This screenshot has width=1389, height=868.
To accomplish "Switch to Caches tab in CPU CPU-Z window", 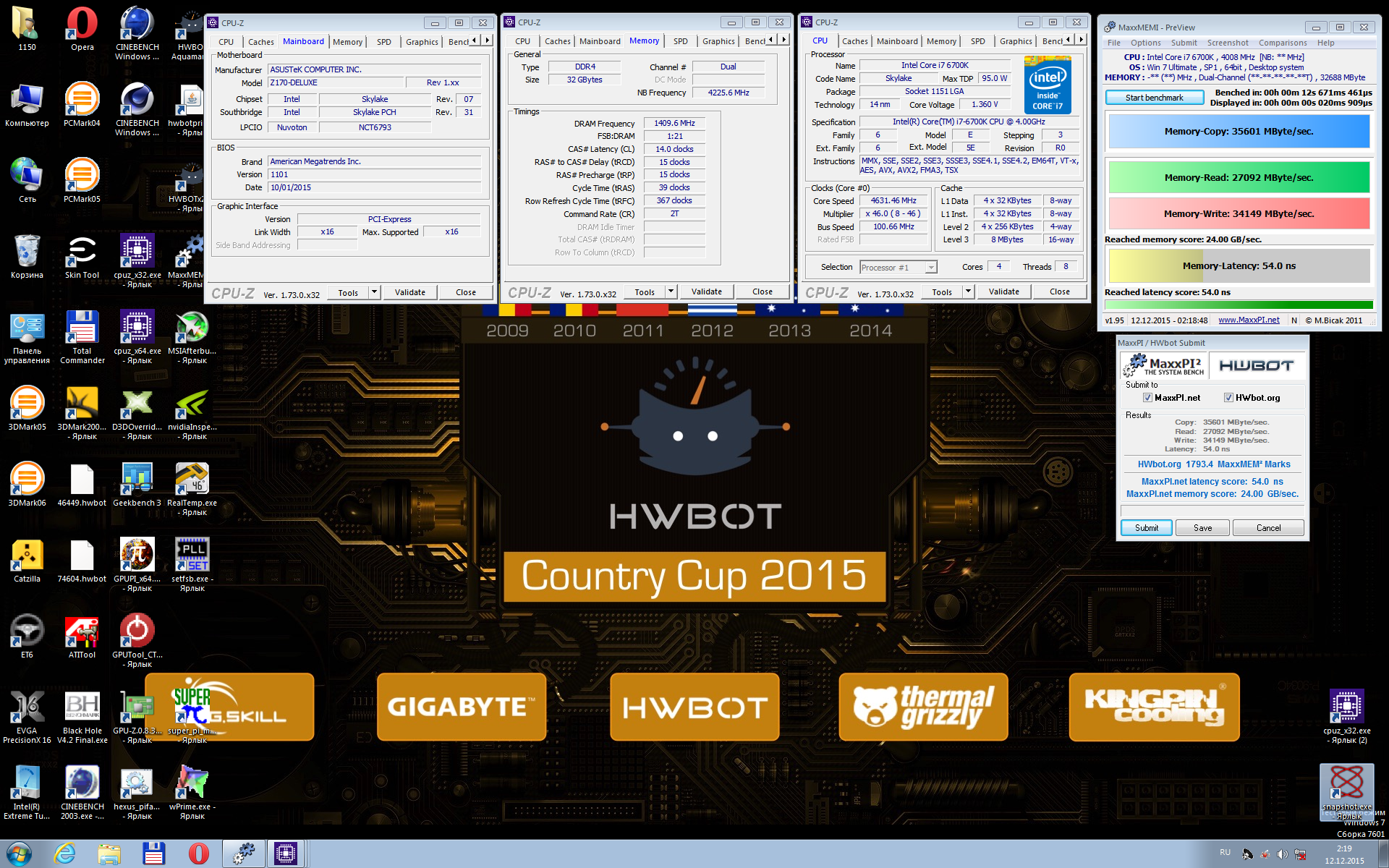I will (x=854, y=41).
